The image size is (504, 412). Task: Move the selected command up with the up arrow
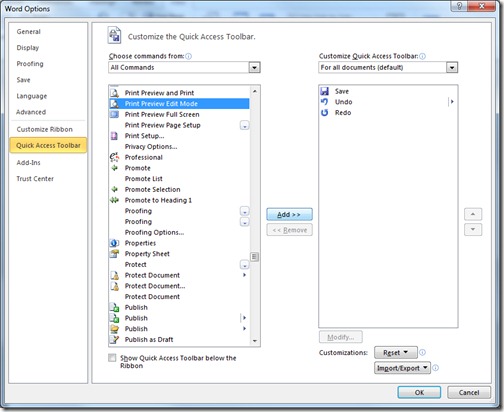[x=473, y=214]
